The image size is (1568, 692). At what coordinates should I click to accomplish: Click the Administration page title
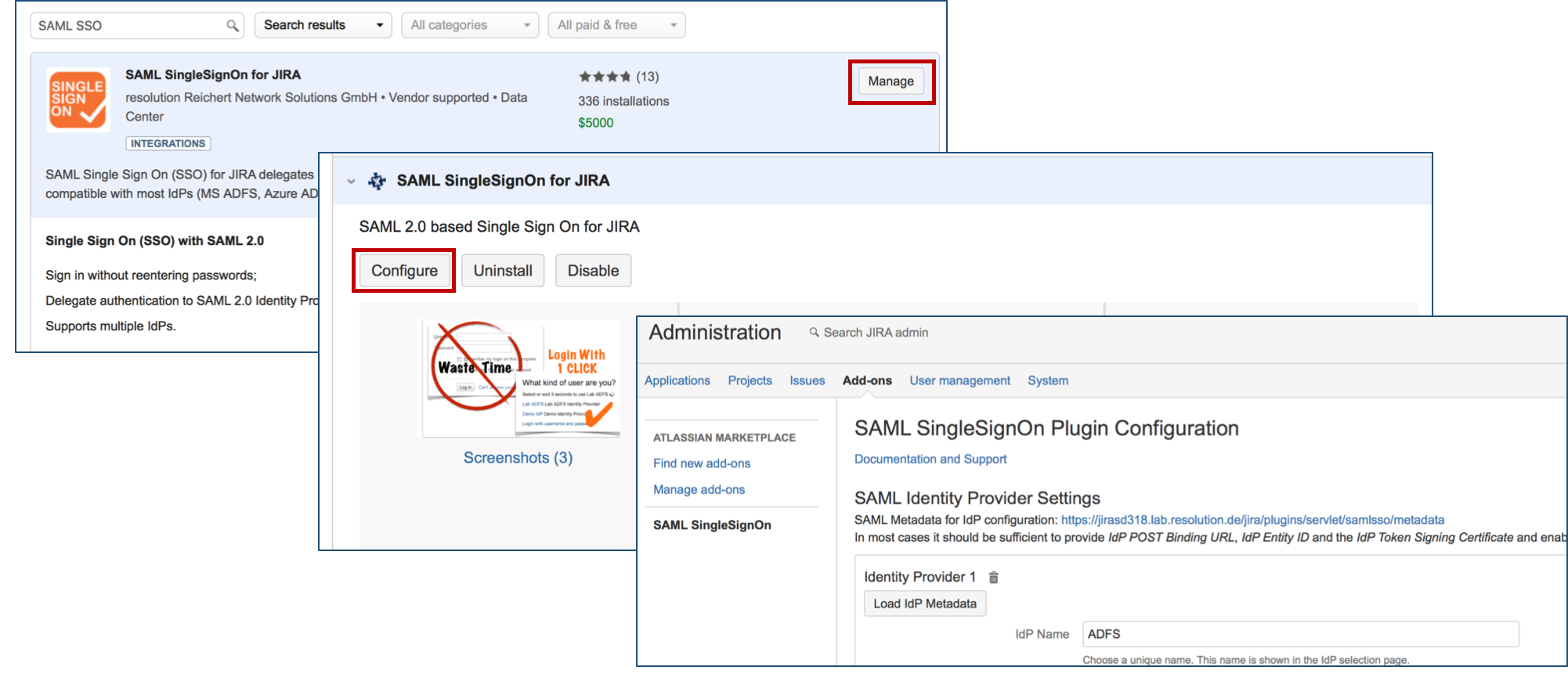click(715, 333)
